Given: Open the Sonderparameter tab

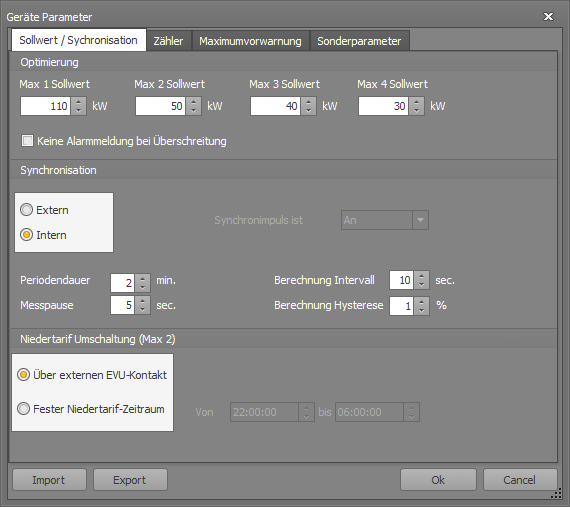Looking at the screenshot, I should click(360, 41).
